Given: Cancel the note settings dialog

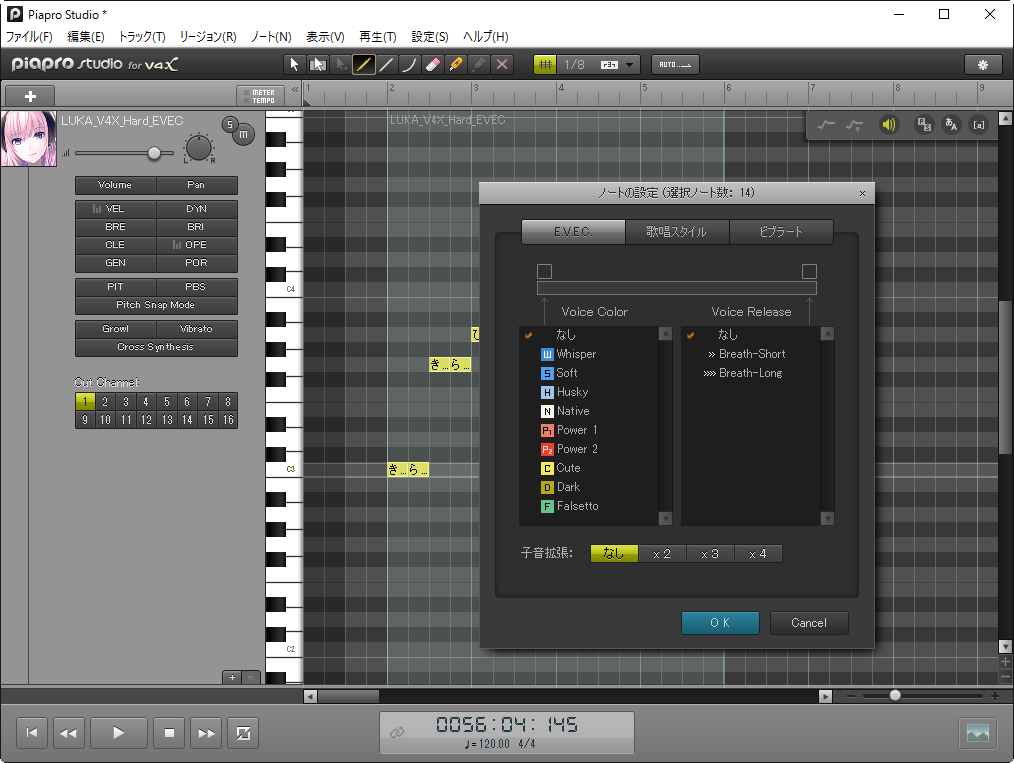Looking at the screenshot, I should [x=809, y=623].
